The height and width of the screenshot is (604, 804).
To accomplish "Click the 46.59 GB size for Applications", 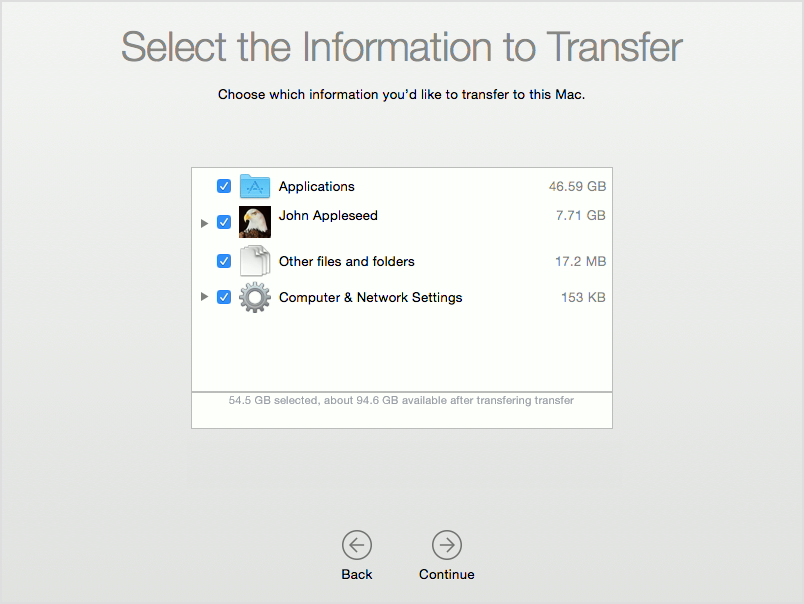I will pyautogui.click(x=577, y=186).
